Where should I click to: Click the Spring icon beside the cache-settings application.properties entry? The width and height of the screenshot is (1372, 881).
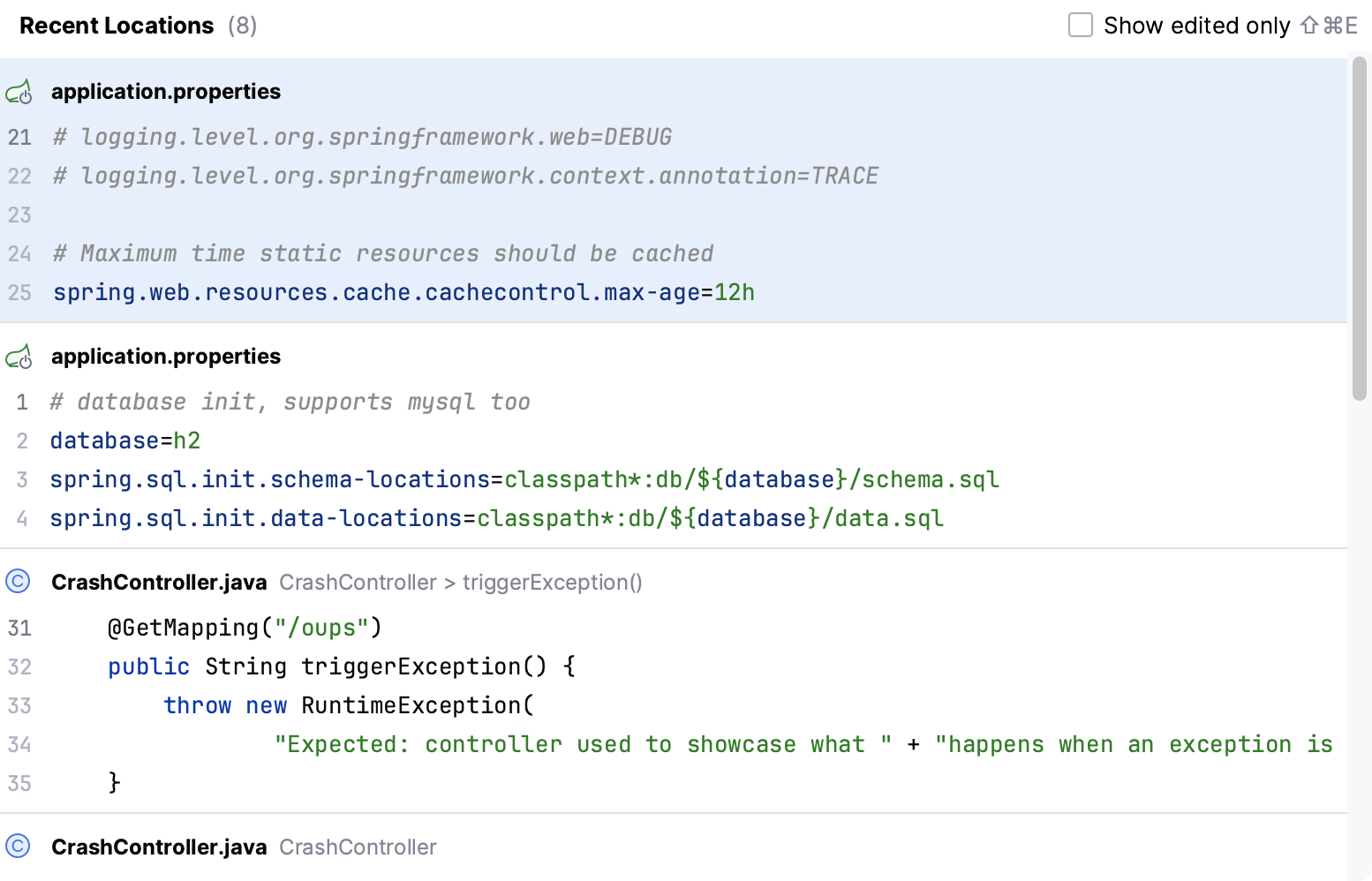click(19, 92)
